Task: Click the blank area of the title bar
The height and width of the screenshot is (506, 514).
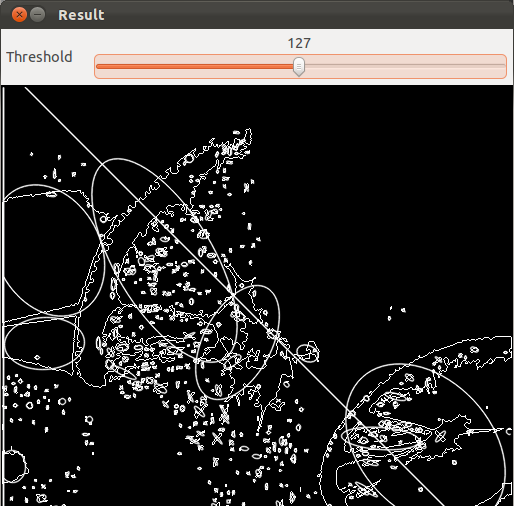Action: [300, 15]
